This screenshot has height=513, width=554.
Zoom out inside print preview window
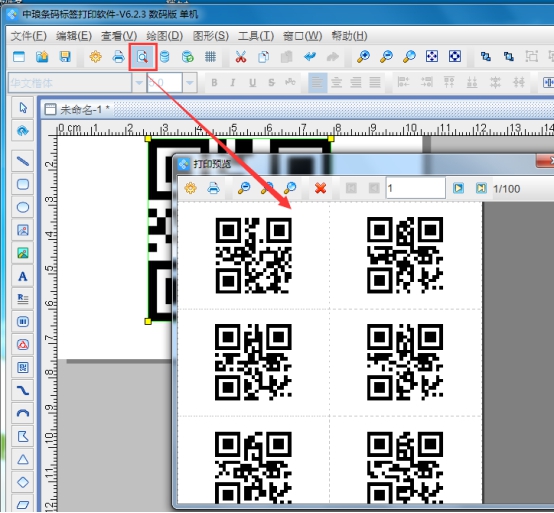[x=244, y=188]
